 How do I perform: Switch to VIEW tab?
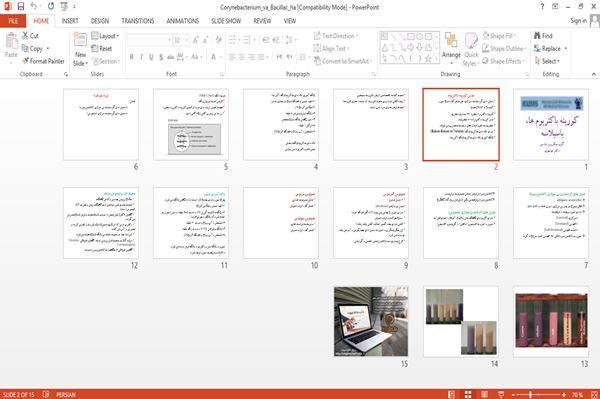[290, 21]
